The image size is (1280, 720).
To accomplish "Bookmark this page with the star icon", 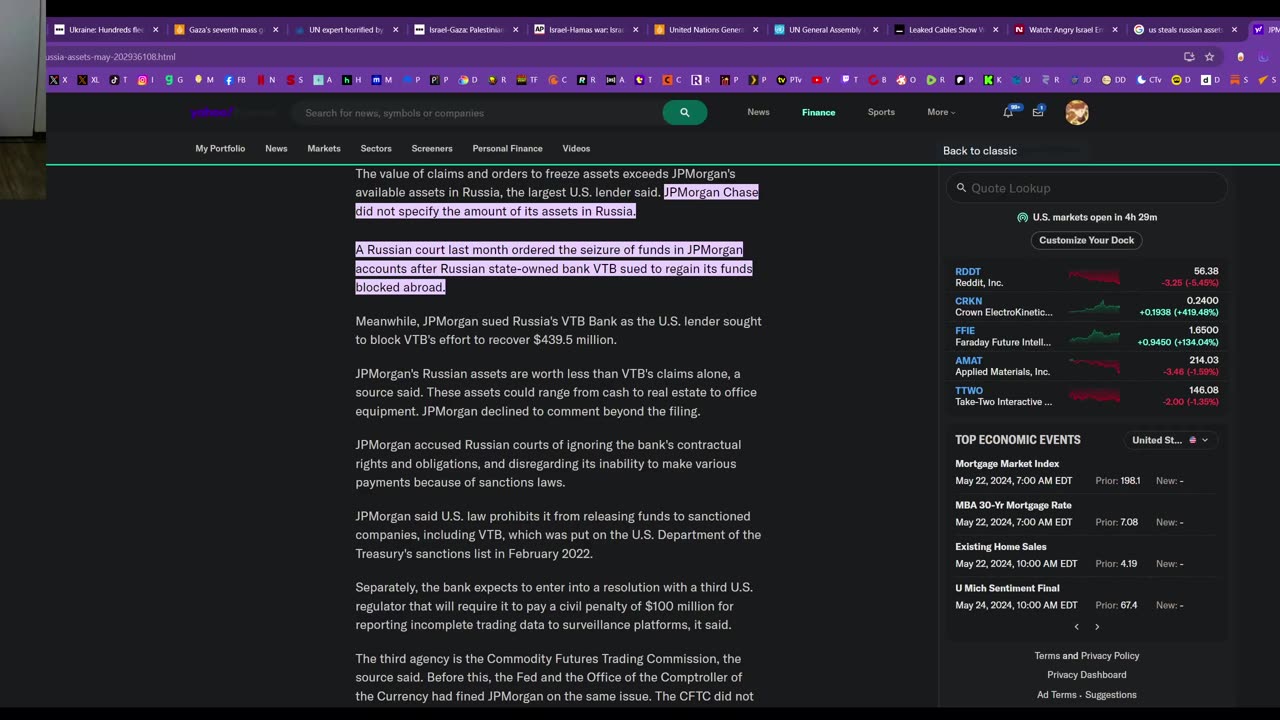I will click(x=1210, y=57).
